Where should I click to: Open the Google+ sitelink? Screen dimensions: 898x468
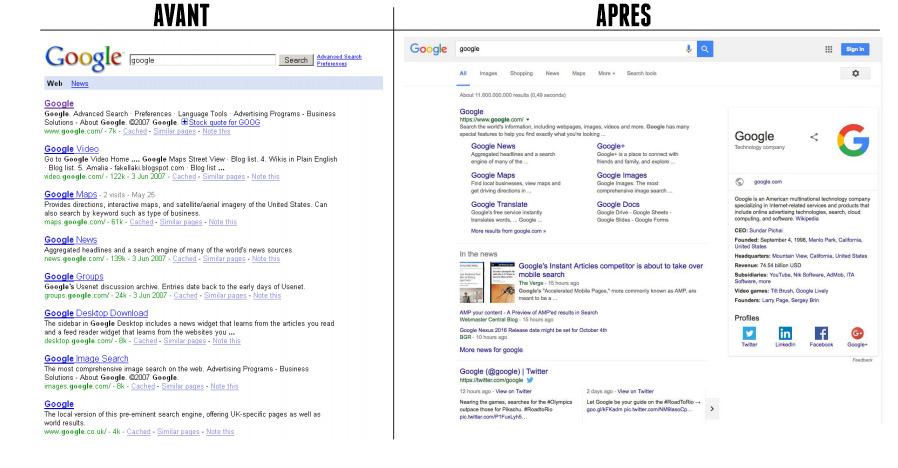[x=611, y=146]
